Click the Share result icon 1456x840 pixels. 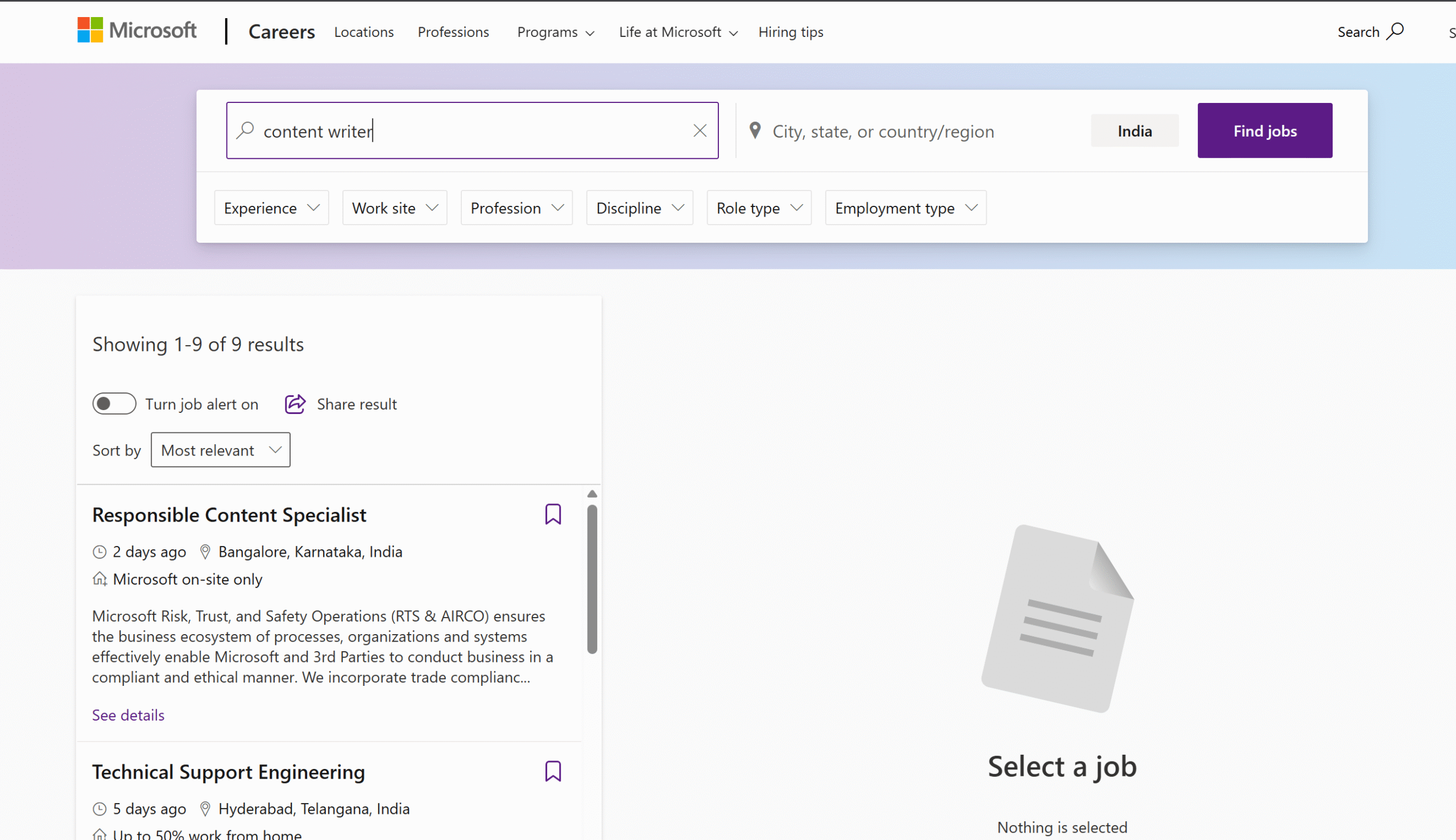point(295,404)
